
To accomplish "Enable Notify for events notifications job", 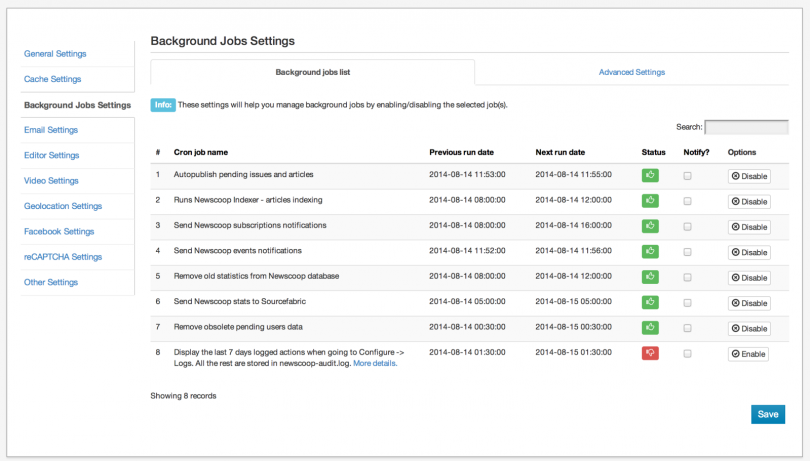I will coord(687,252).
